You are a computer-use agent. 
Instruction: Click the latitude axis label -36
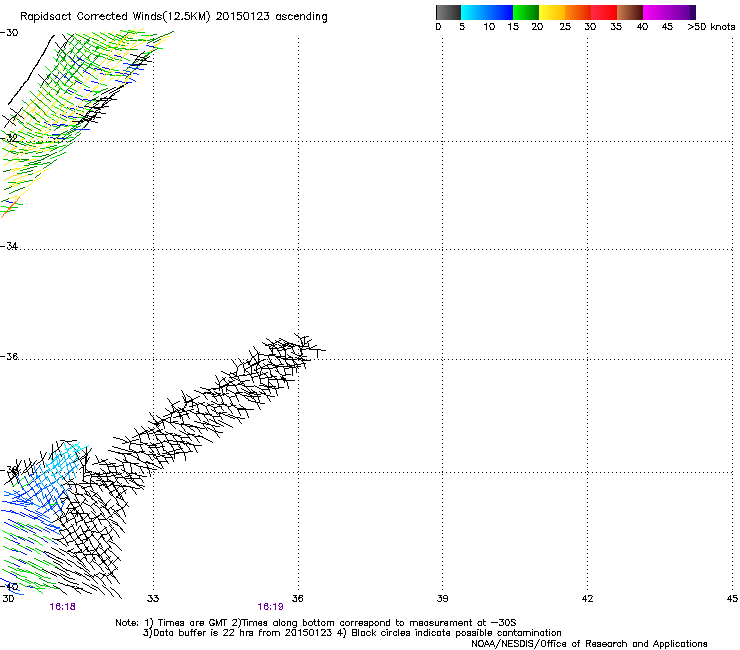pos(9,356)
